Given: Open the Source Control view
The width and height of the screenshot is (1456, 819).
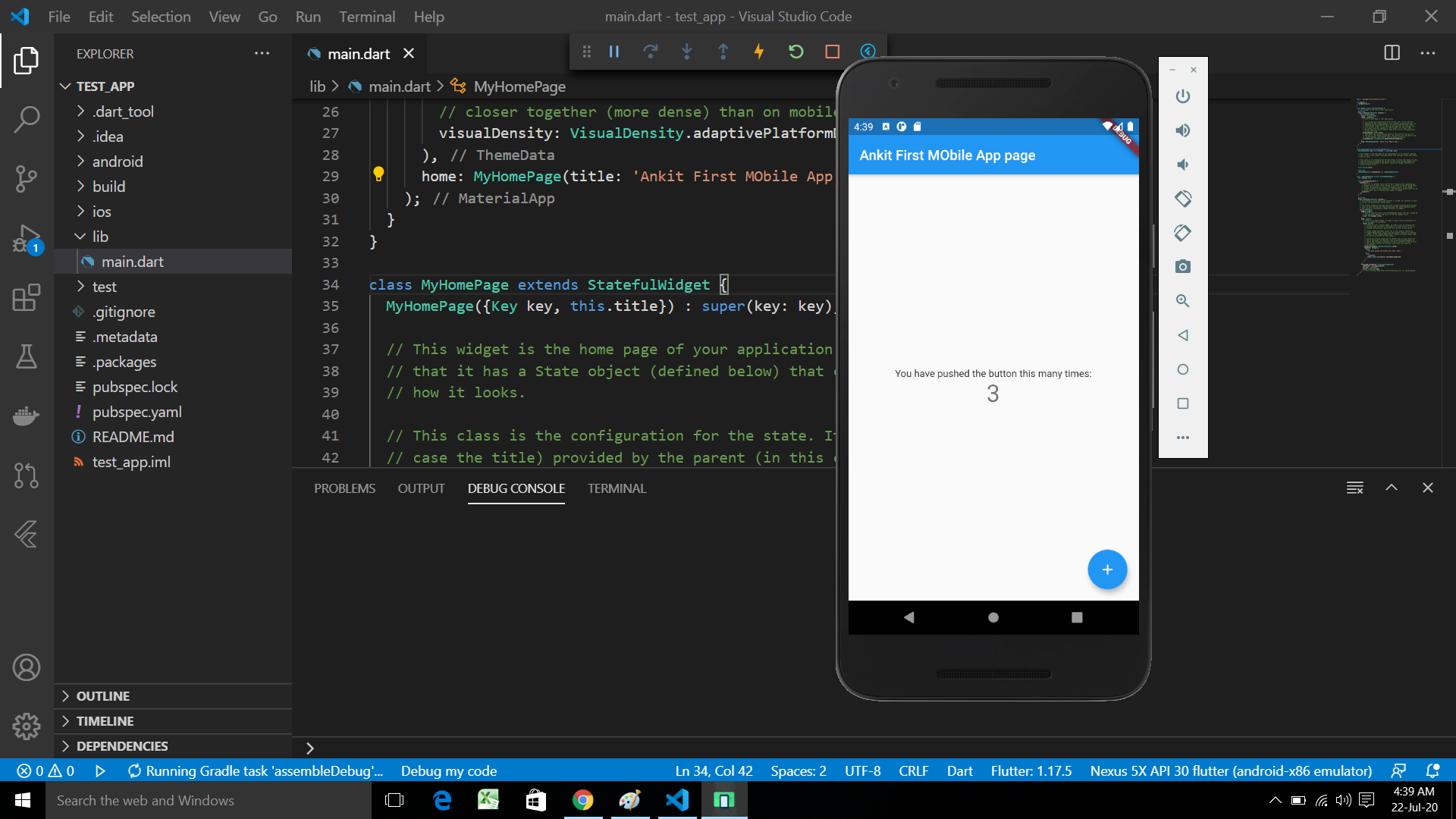Looking at the screenshot, I should click(x=27, y=179).
